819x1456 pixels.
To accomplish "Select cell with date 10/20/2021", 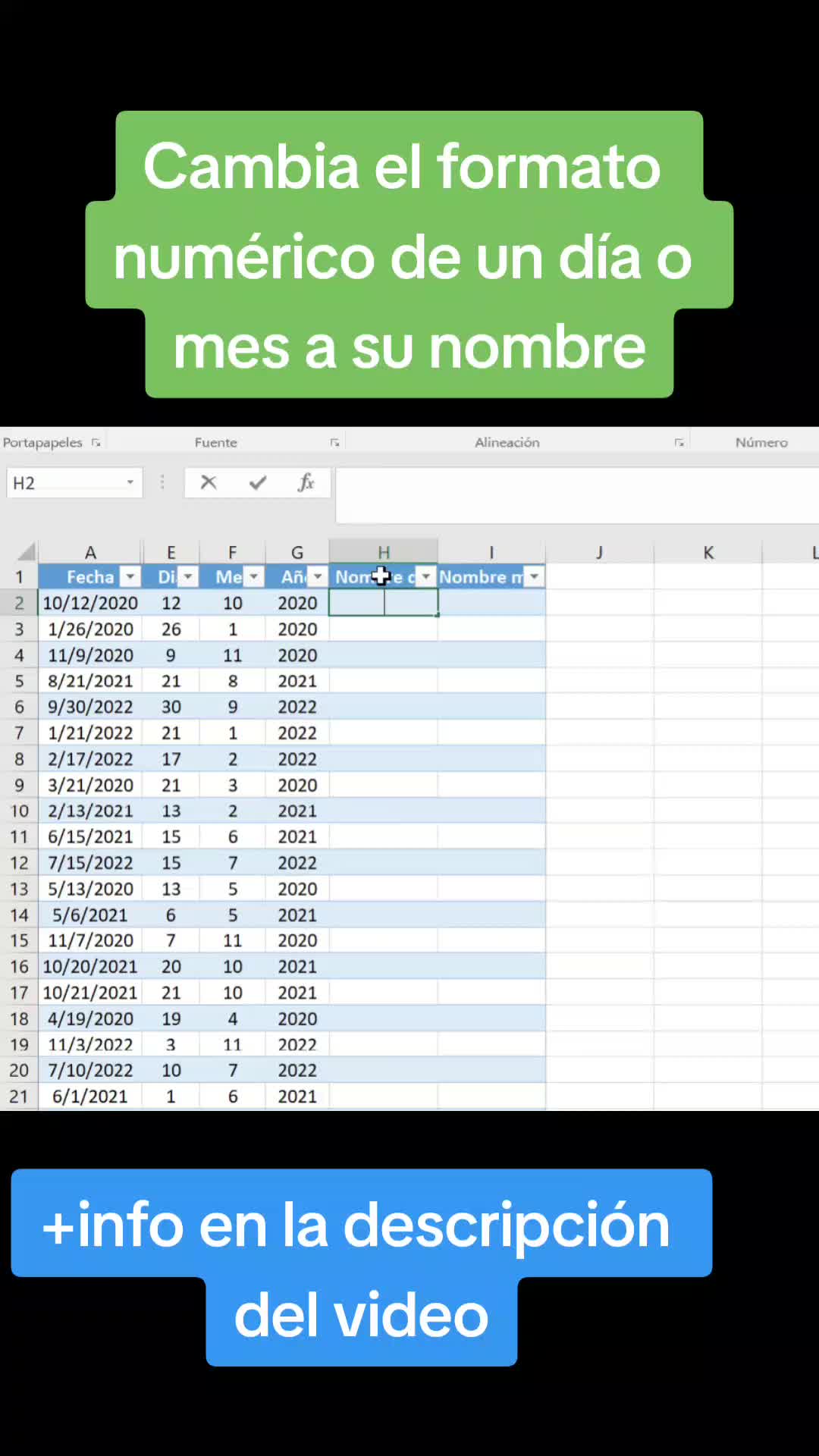I will 90,967.
